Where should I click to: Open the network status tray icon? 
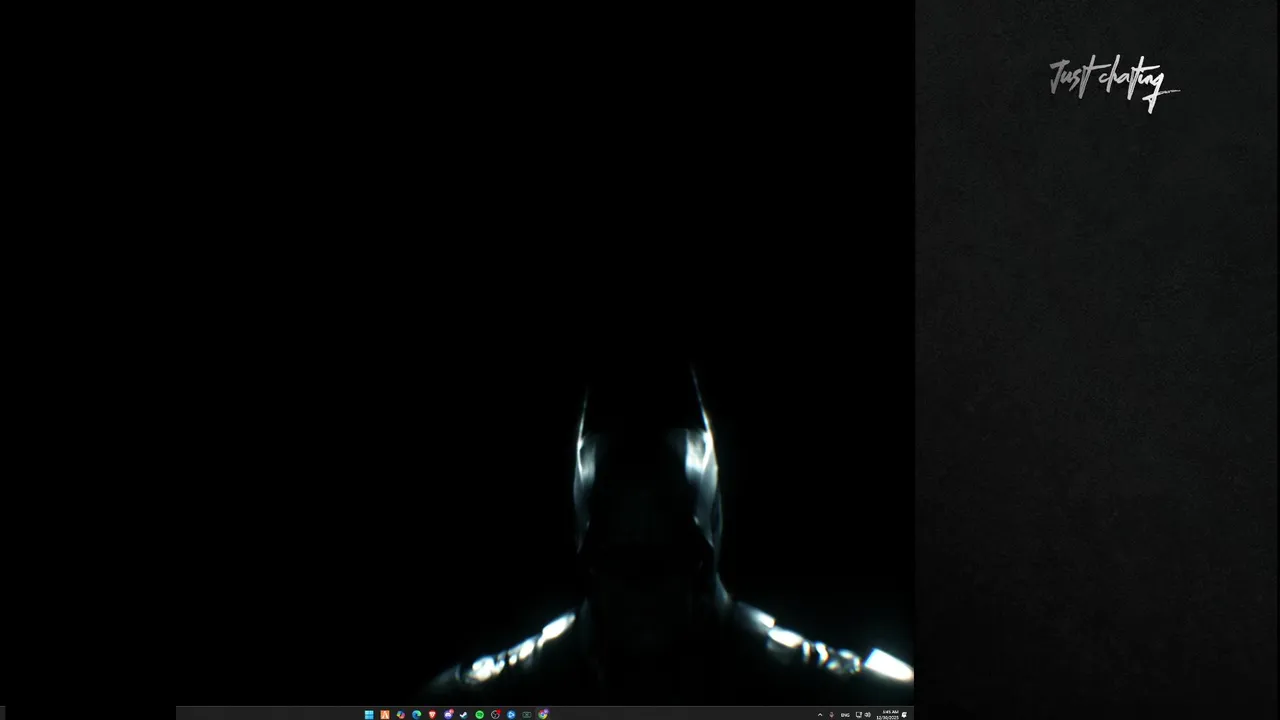coord(859,715)
